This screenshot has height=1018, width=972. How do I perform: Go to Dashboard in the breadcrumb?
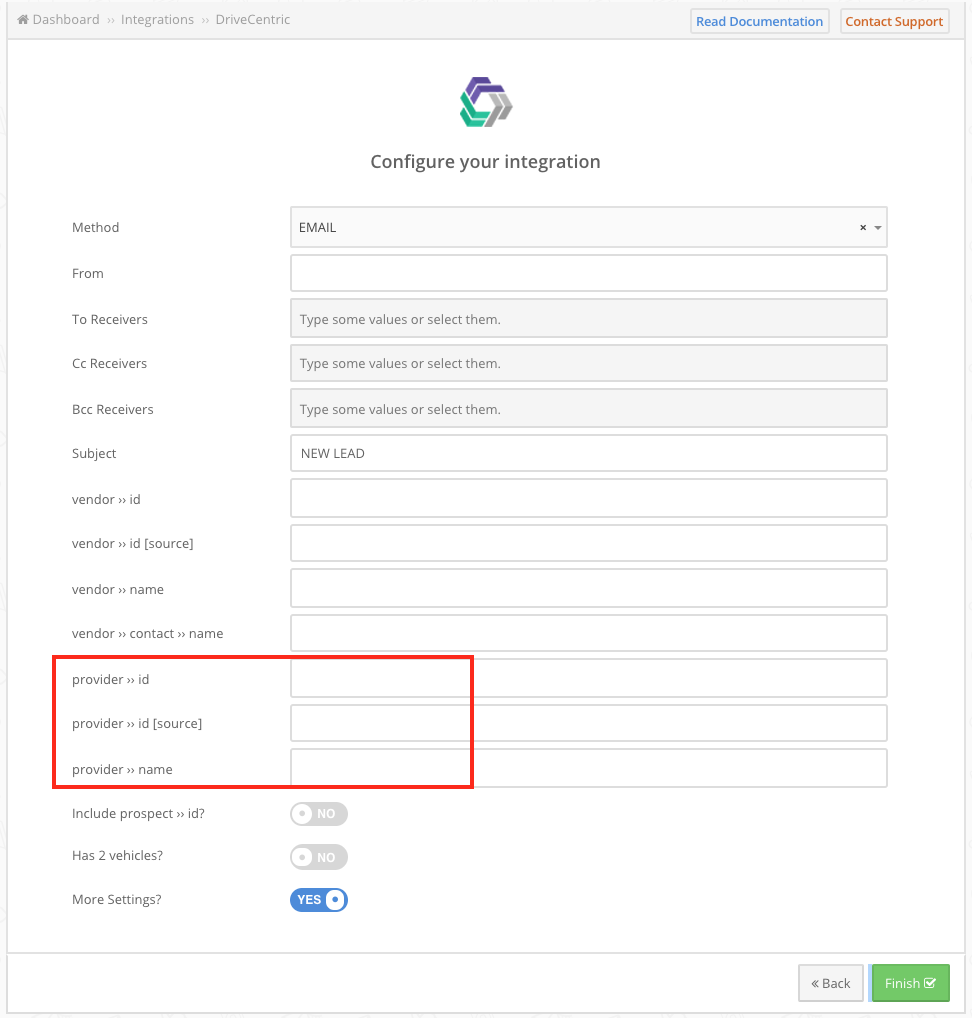66,19
